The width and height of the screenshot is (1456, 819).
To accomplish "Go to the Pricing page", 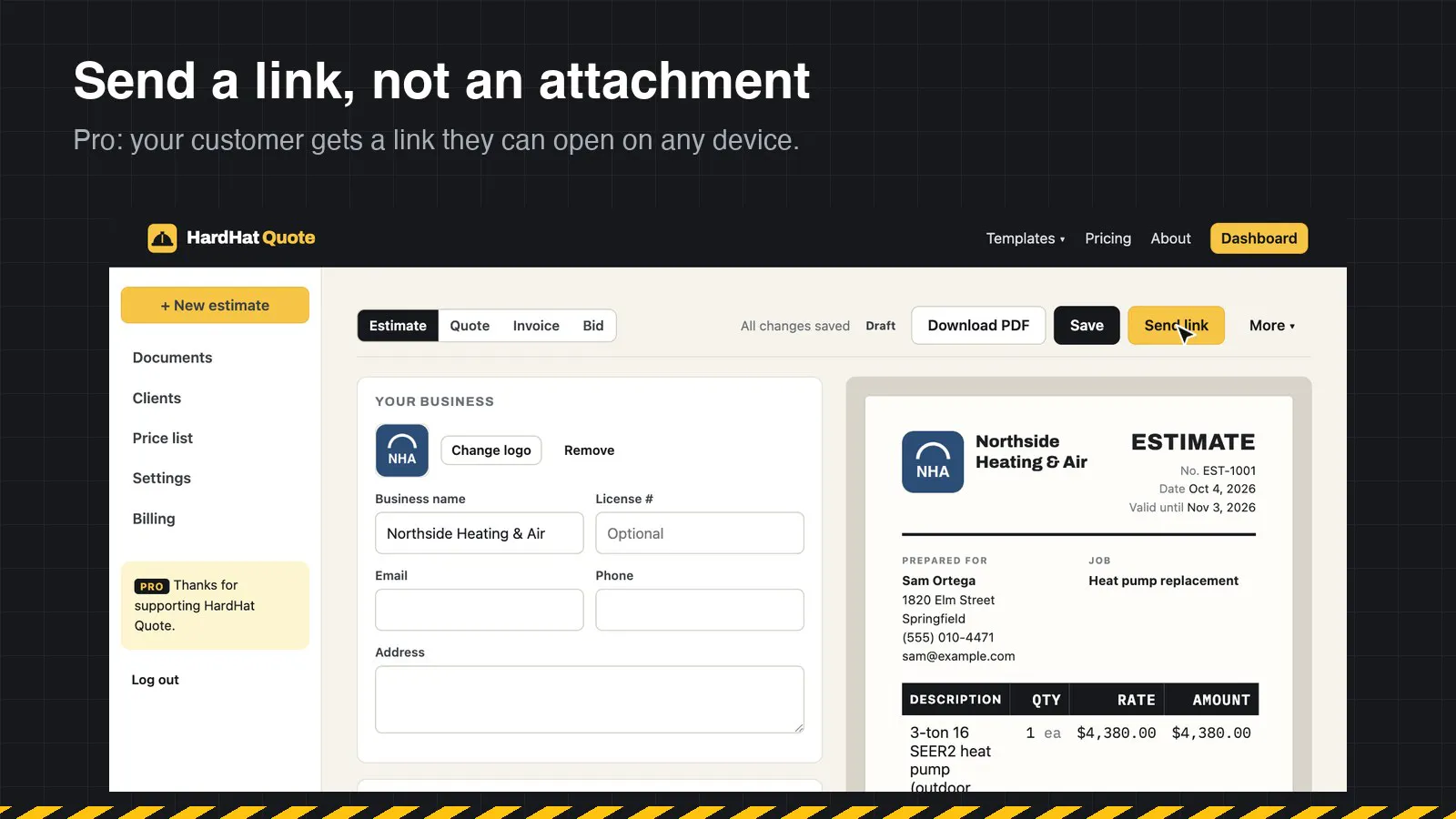I will 1107,238.
